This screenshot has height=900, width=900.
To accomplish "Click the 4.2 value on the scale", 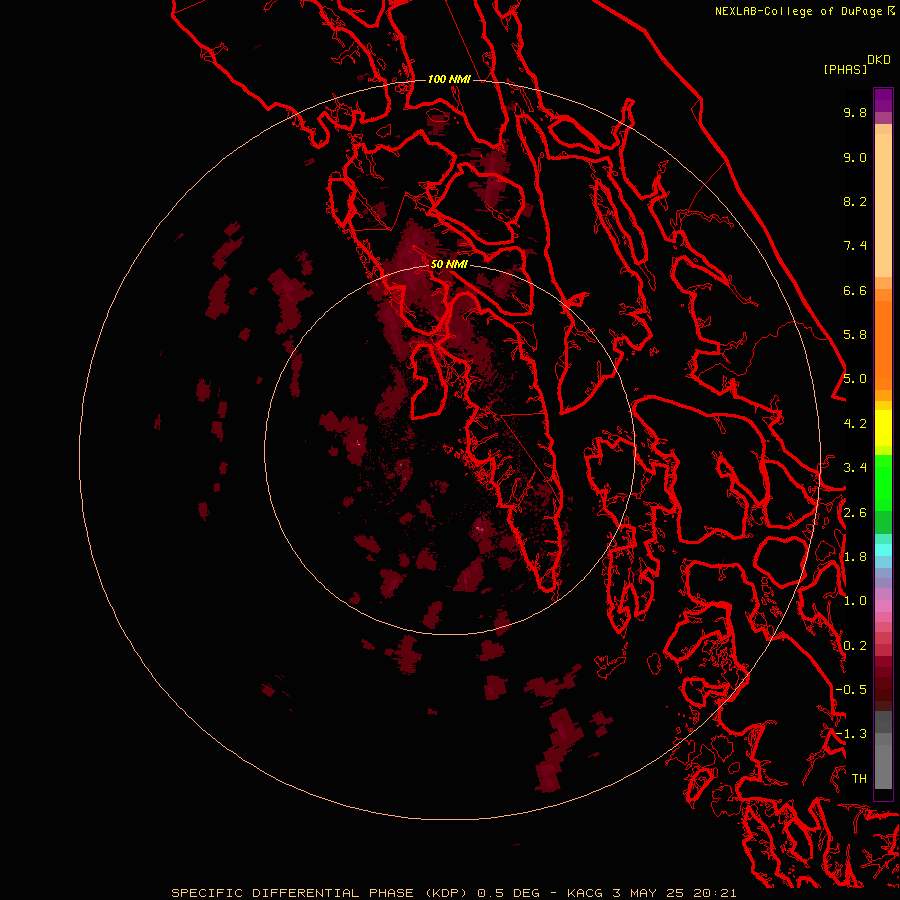I will (855, 424).
